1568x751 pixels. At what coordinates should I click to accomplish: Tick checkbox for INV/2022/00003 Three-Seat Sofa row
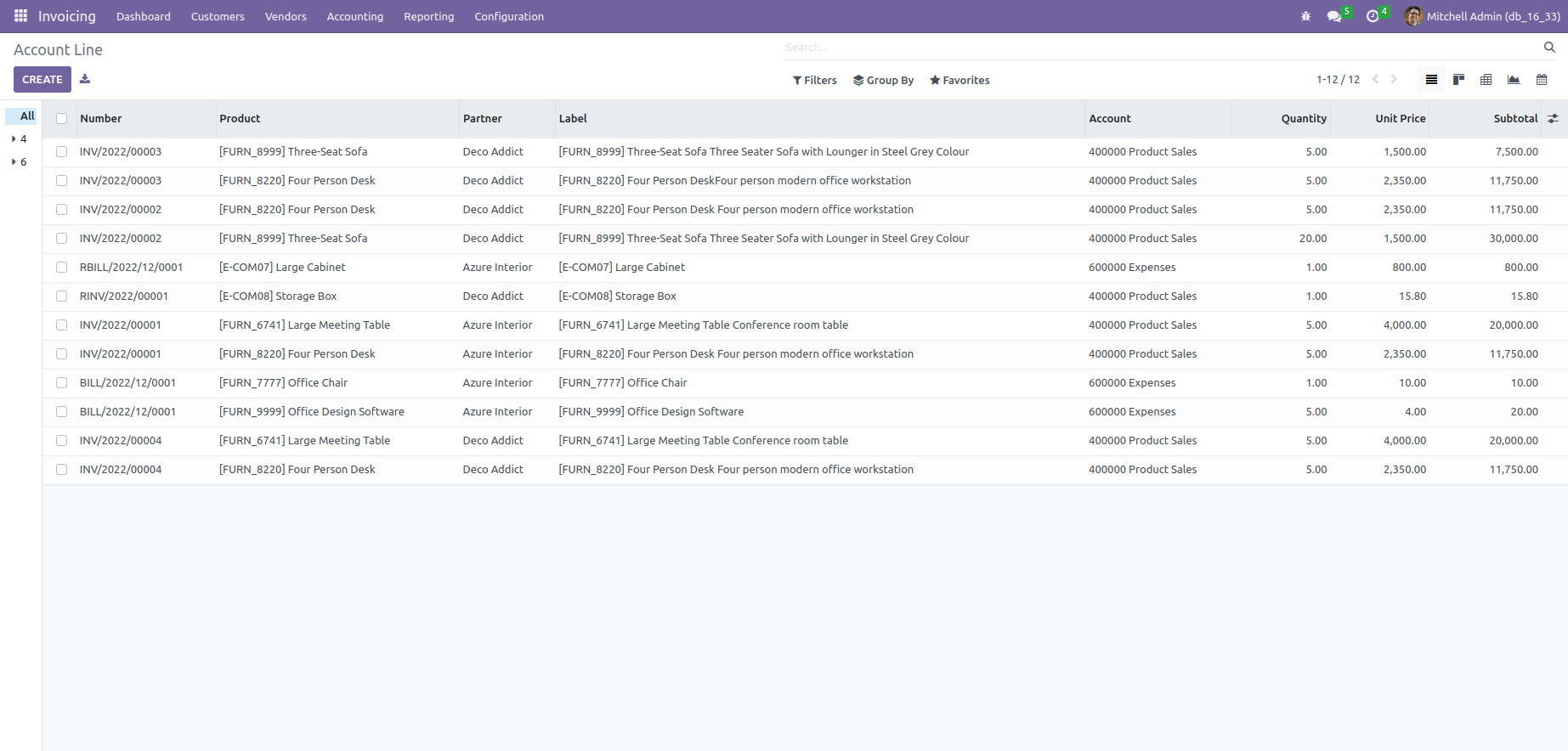click(x=61, y=152)
